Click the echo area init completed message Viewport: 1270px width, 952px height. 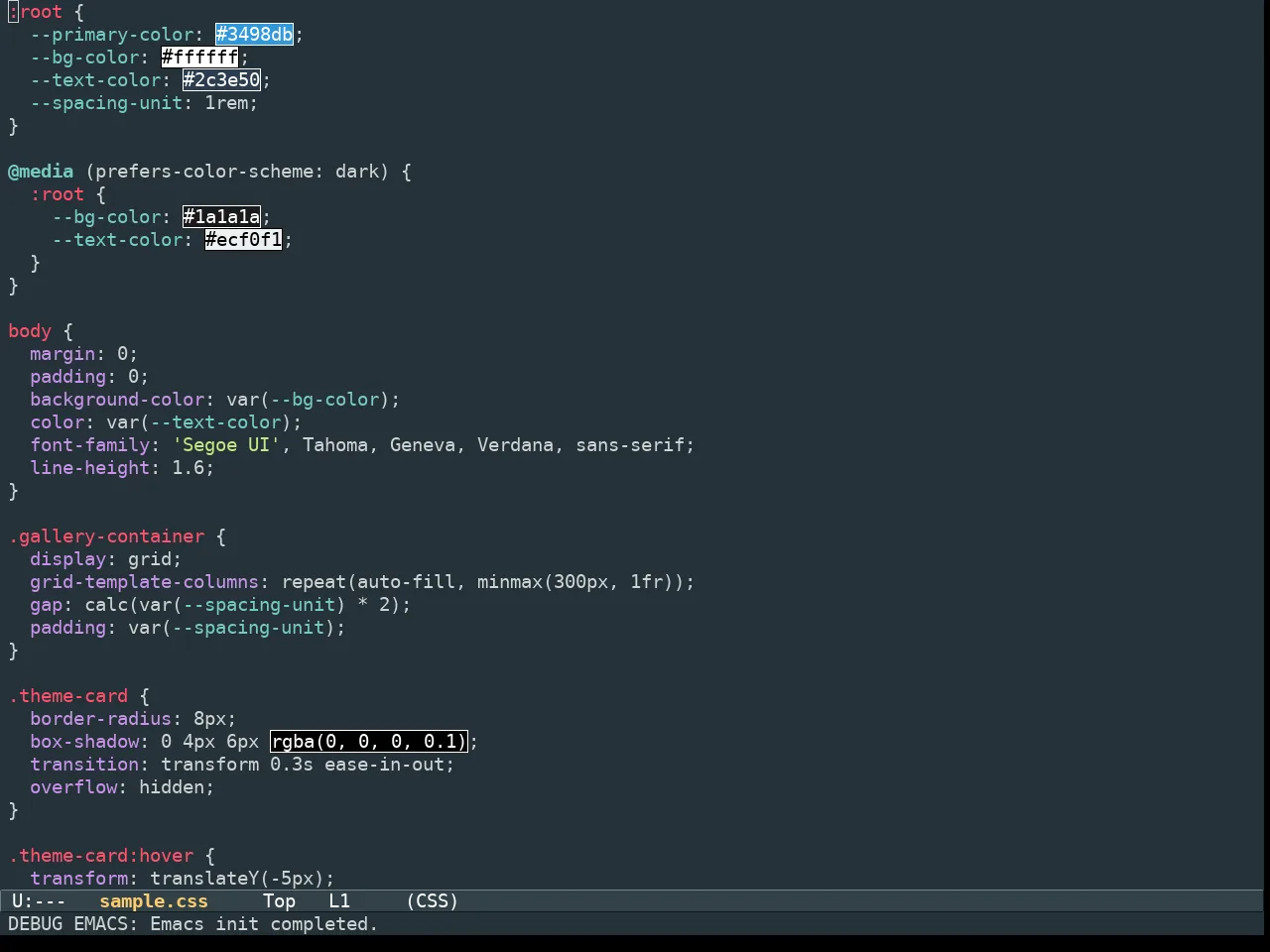pyautogui.click(x=193, y=924)
